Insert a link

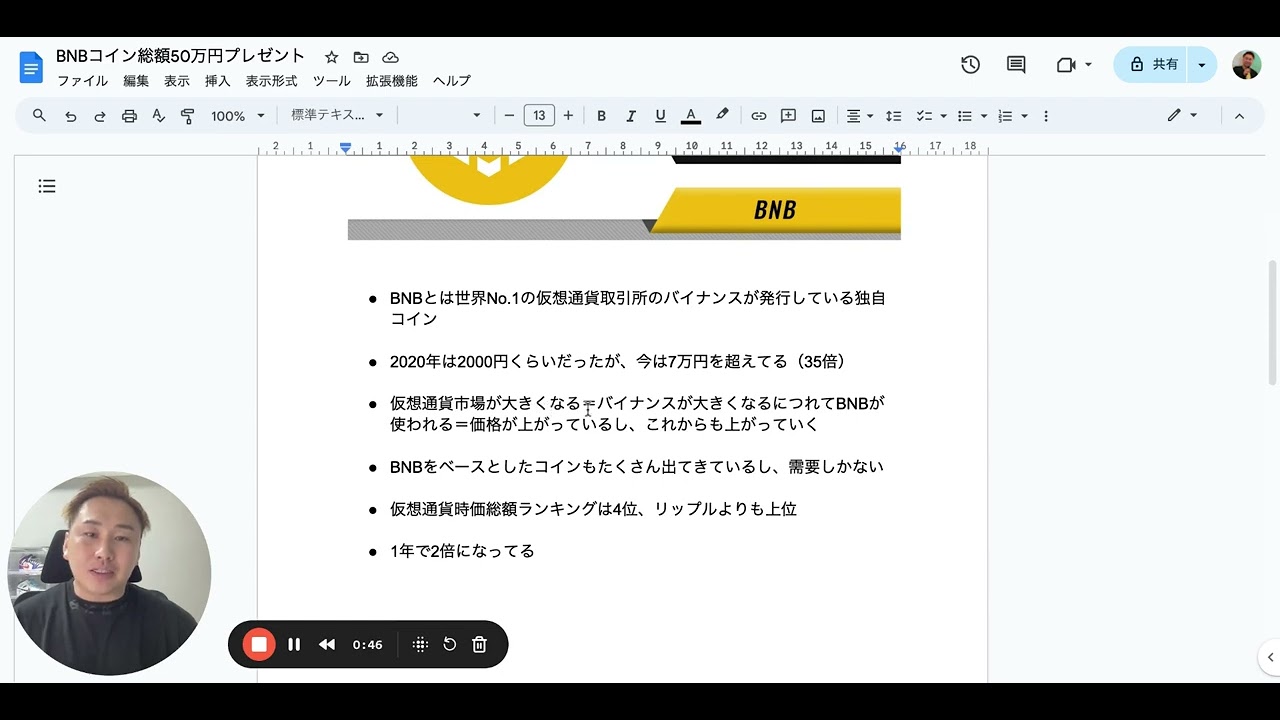[759, 116]
